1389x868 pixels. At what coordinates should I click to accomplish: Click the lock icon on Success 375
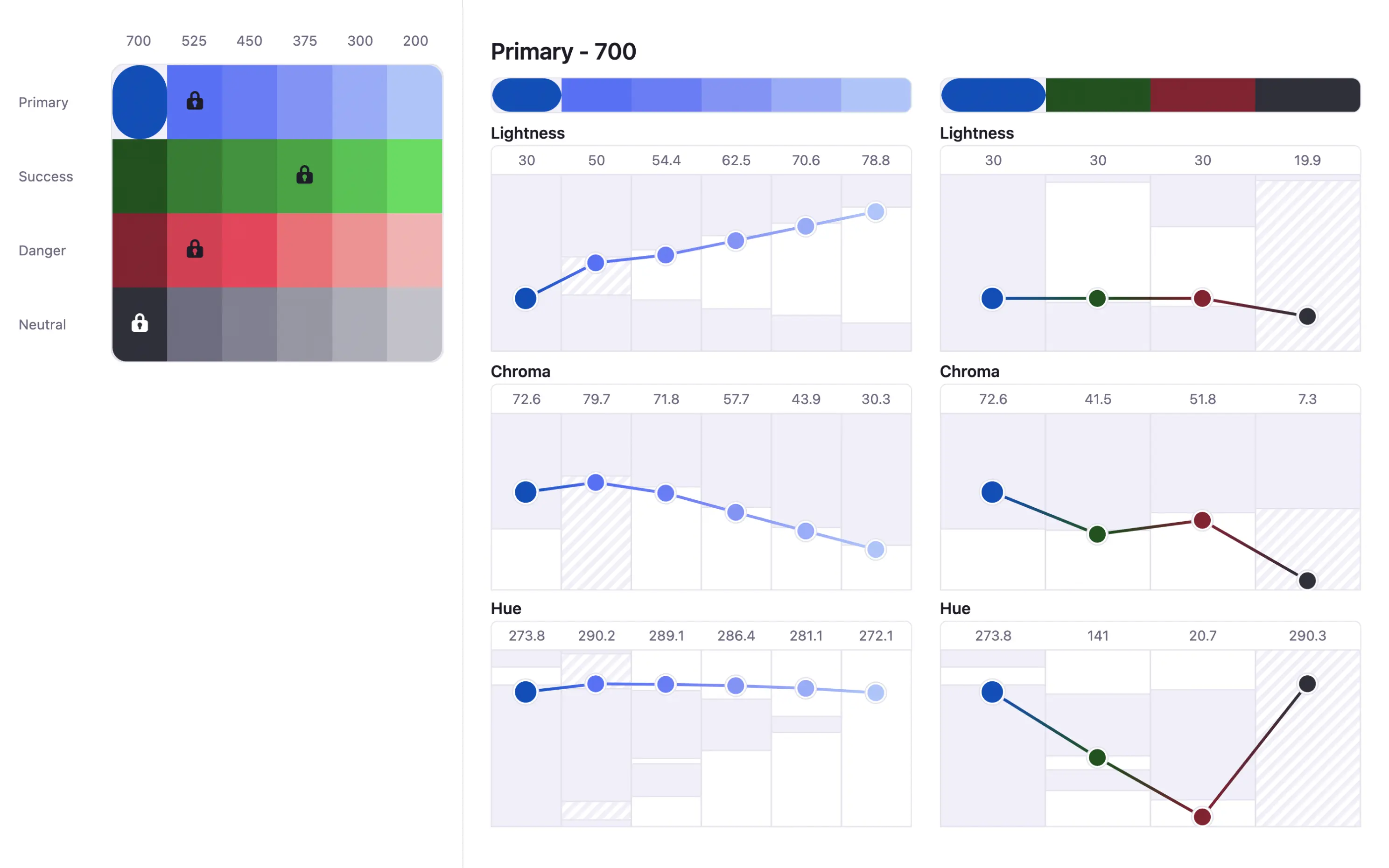(x=304, y=175)
